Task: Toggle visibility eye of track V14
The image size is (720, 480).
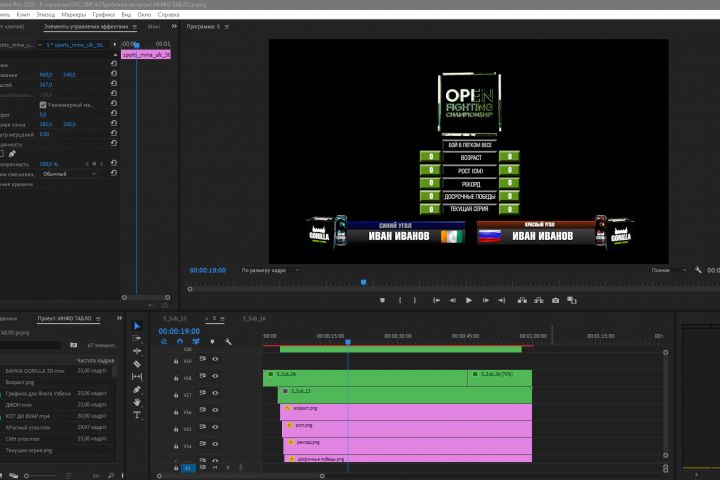Action: coord(215,444)
